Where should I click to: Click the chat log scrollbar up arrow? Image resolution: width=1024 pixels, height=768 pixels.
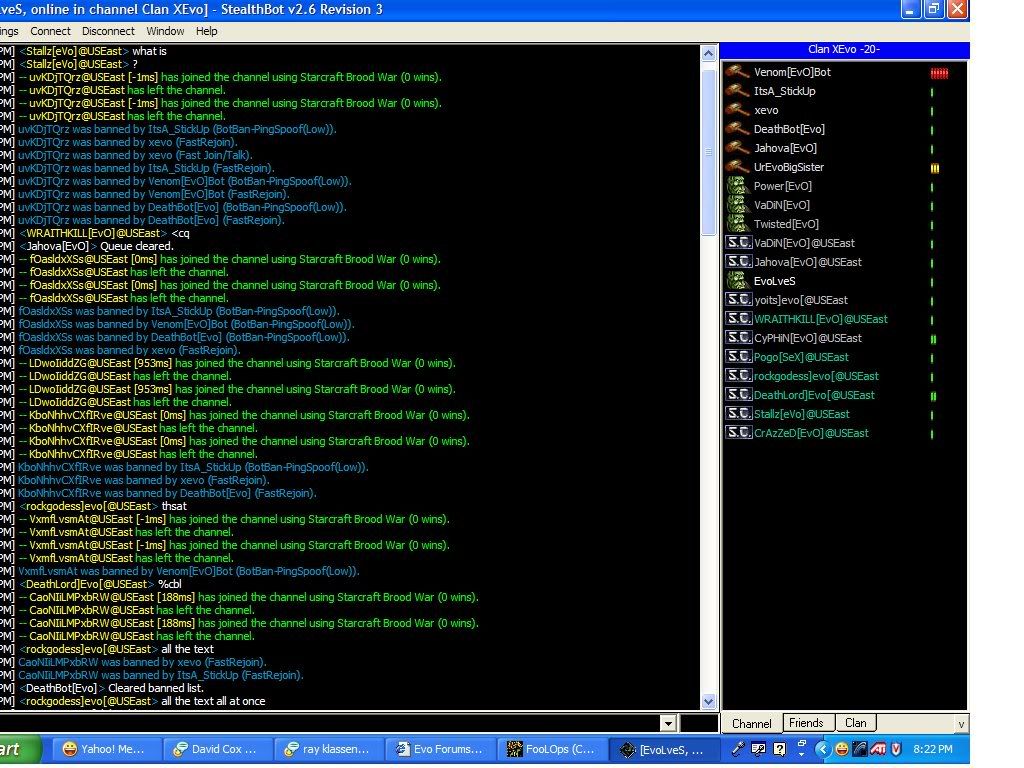pos(709,53)
